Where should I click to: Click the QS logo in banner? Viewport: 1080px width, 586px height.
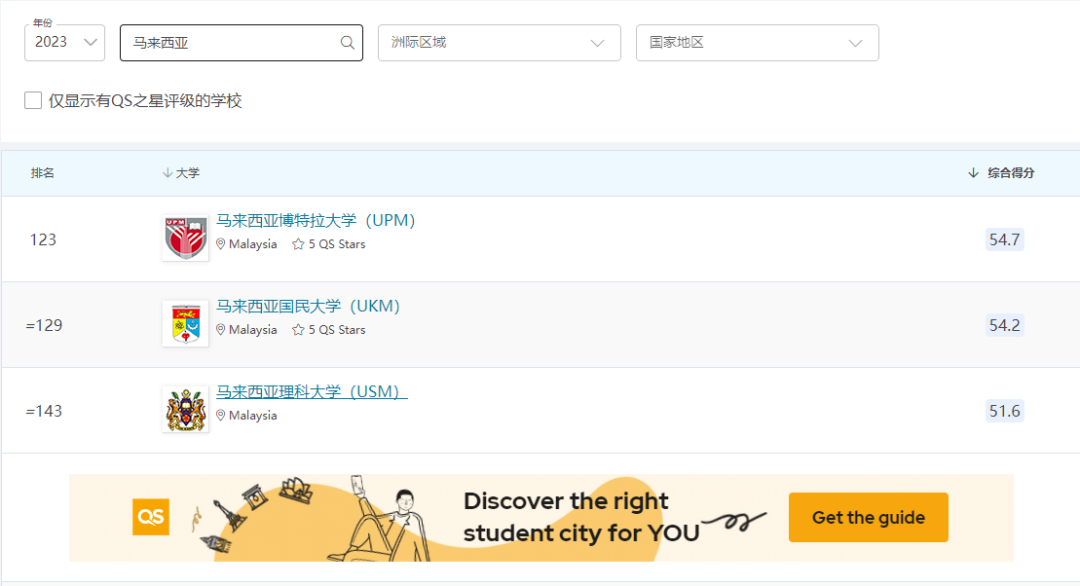(x=151, y=517)
